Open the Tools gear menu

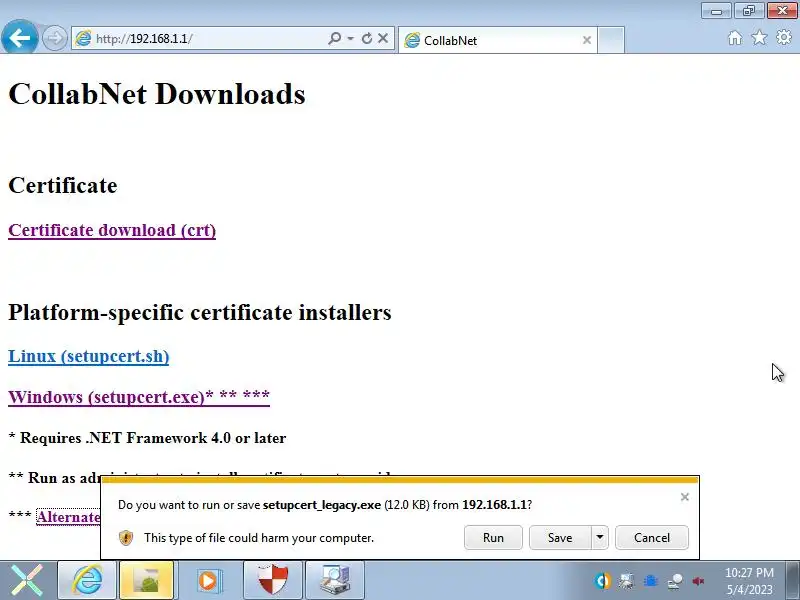pyautogui.click(x=784, y=37)
